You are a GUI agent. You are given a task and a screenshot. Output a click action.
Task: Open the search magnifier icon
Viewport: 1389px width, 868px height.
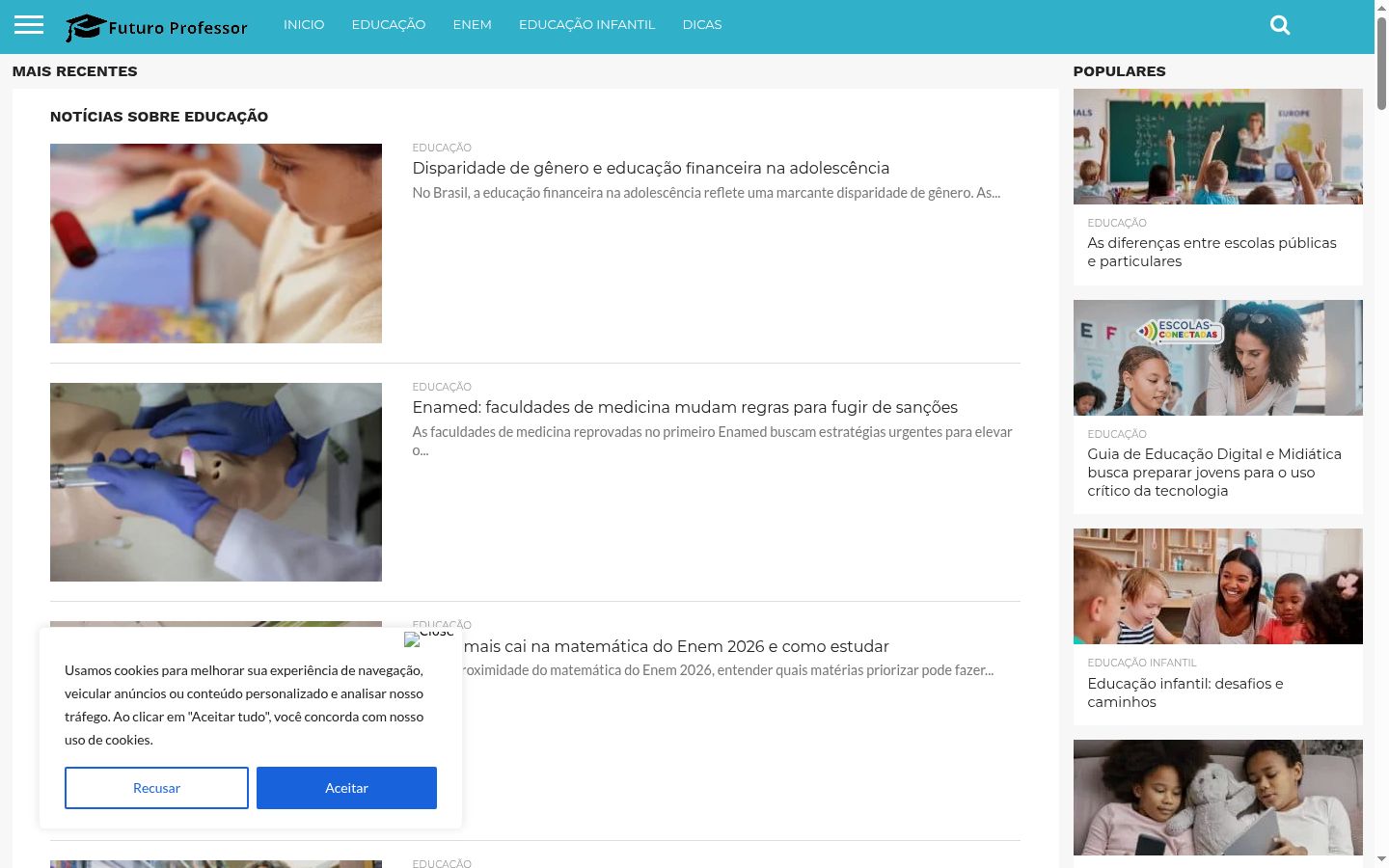tap(1280, 25)
